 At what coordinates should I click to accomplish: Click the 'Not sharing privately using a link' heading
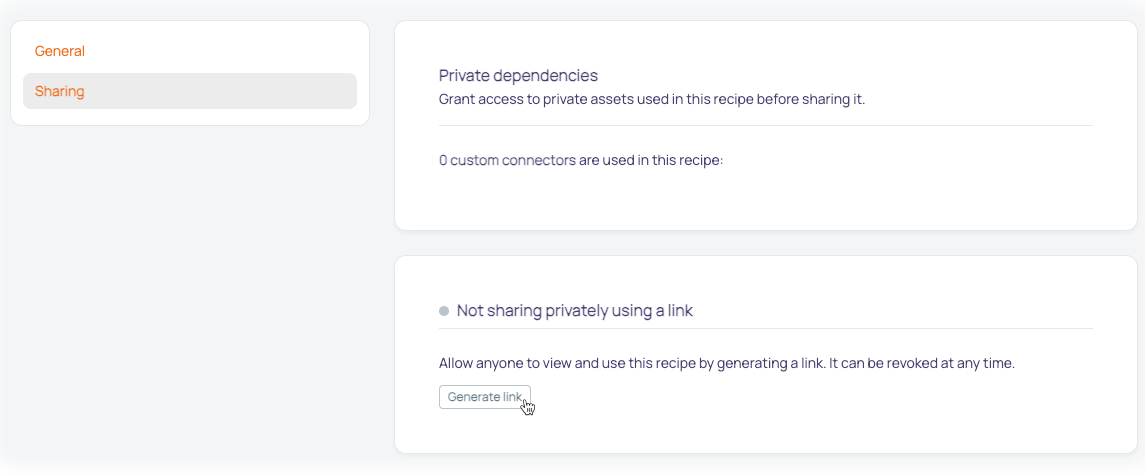(575, 310)
